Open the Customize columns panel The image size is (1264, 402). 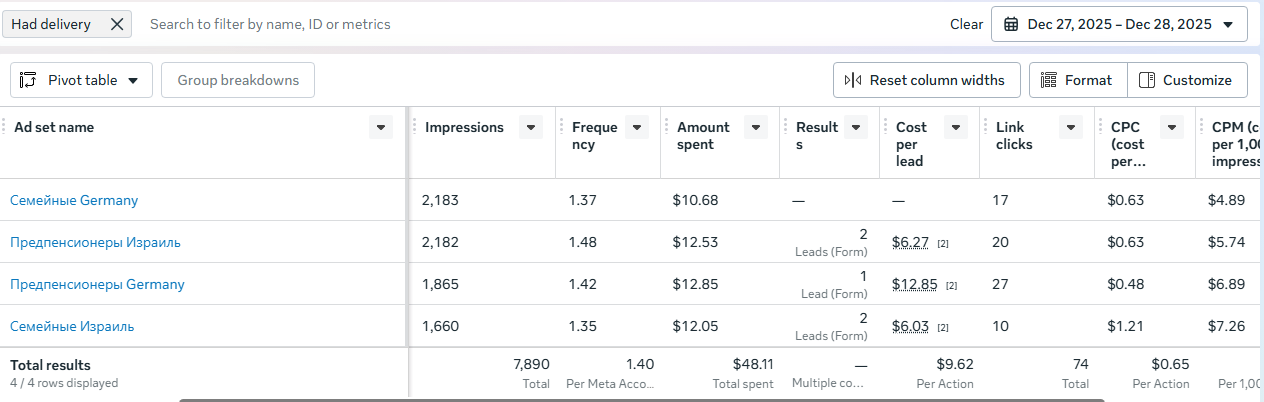(x=1187, y=80)
